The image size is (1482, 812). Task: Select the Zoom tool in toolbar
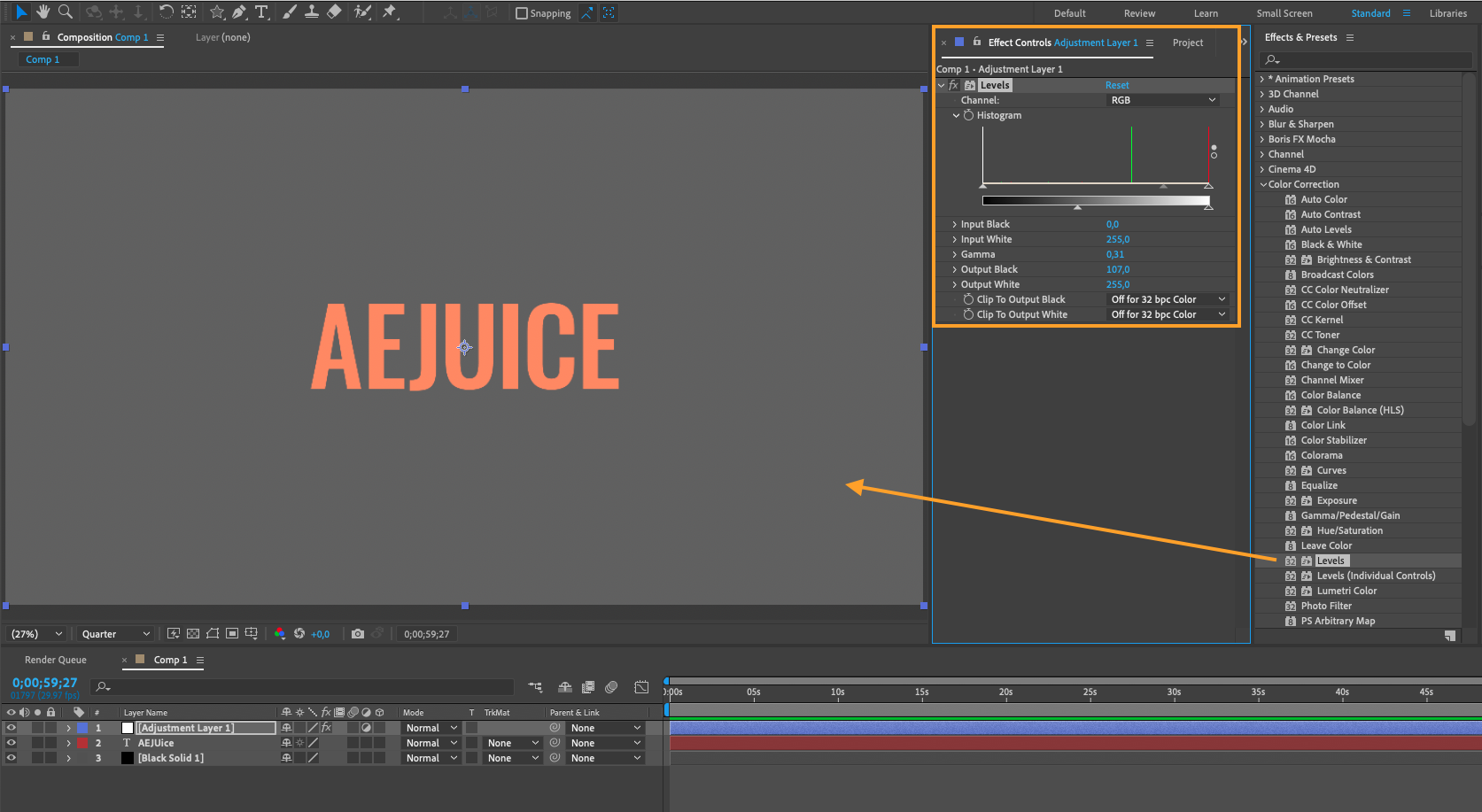pos(65,12)
